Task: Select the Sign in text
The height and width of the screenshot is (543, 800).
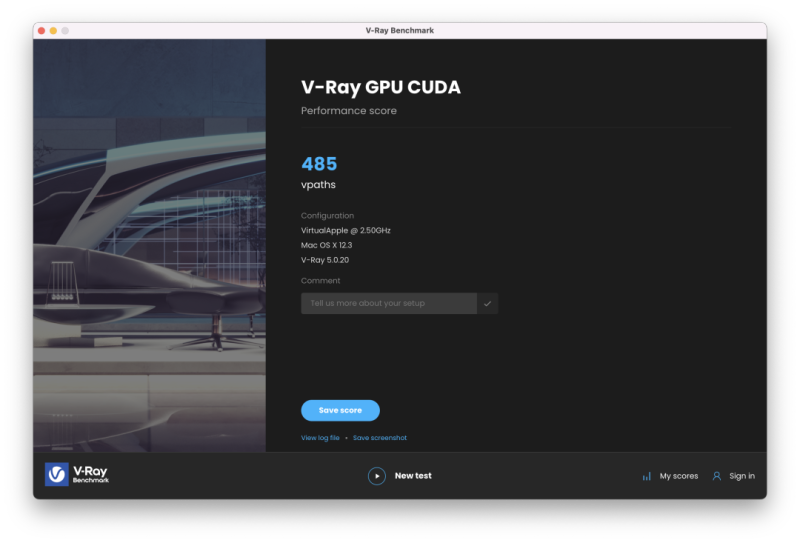Action: click(742, 476)
